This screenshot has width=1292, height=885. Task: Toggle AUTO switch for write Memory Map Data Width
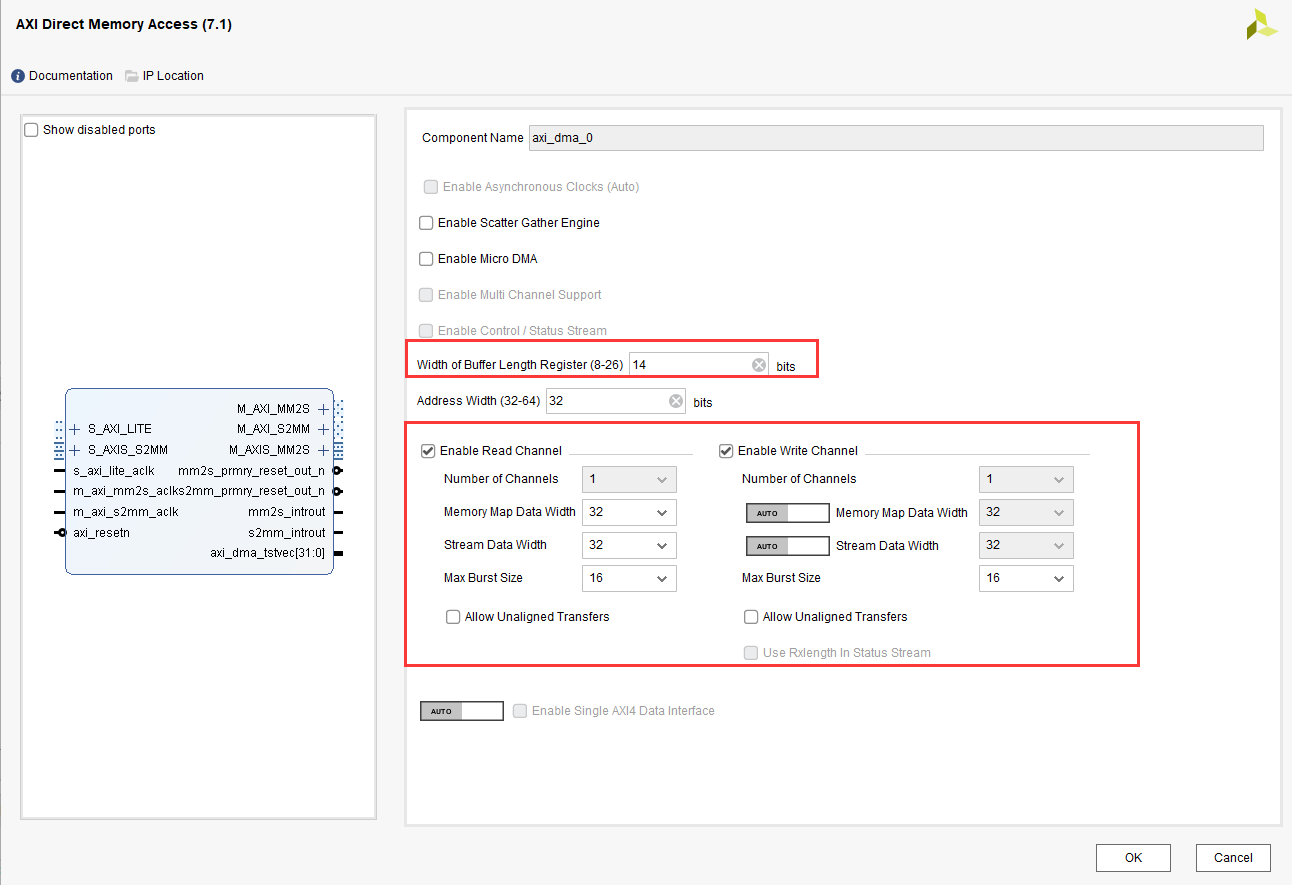(788, 513)
